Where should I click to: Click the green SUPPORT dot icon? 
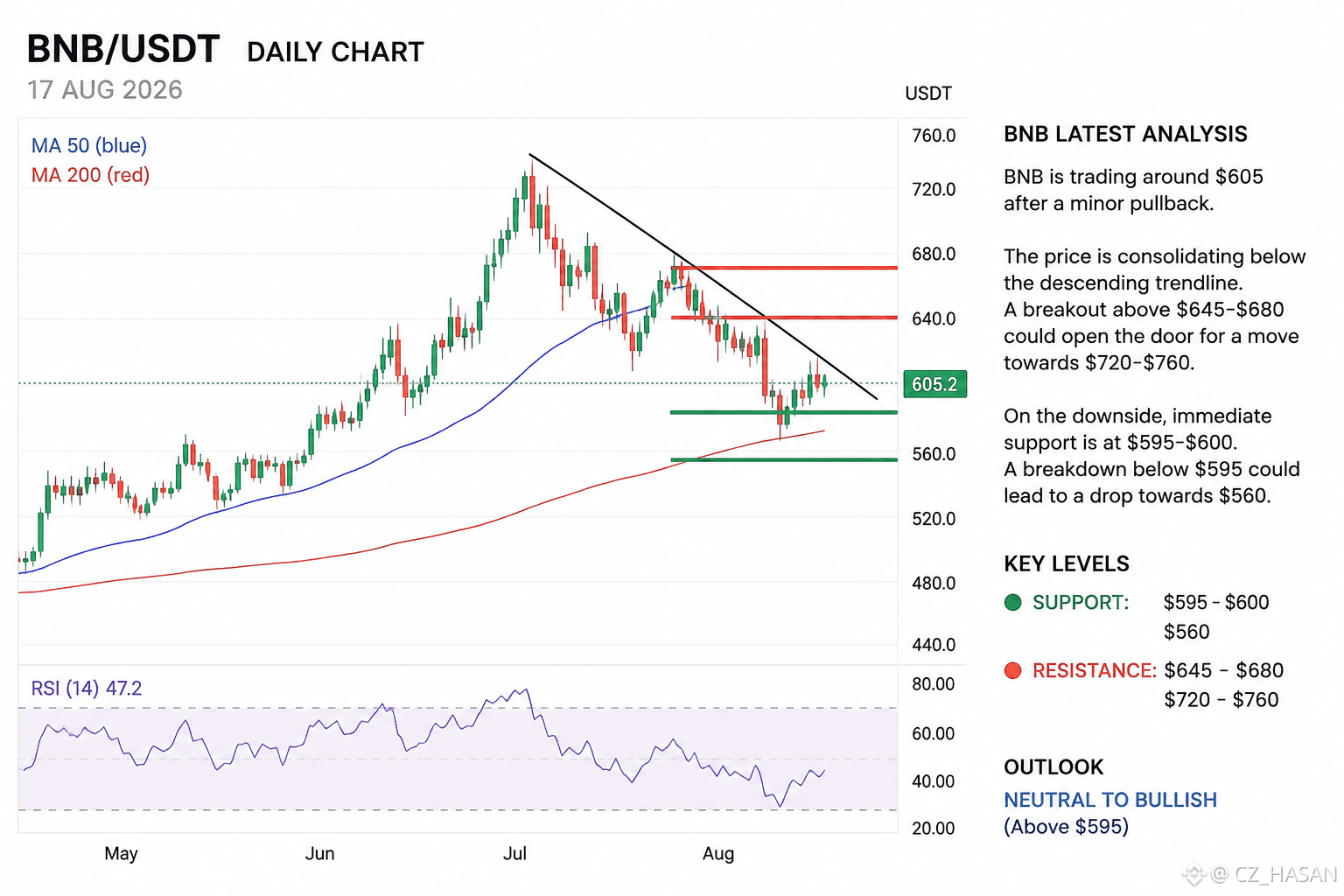point(1013,602)
